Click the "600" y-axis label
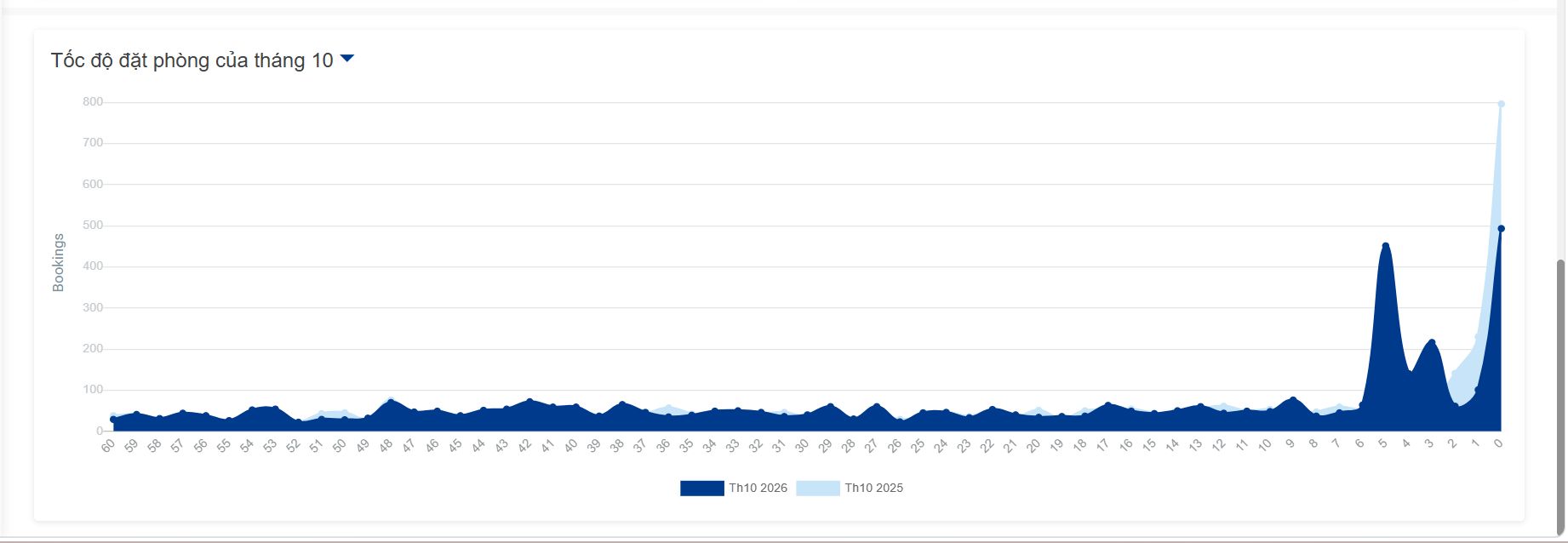Screen dimensions: 1568x543 (x=93, y=184)
